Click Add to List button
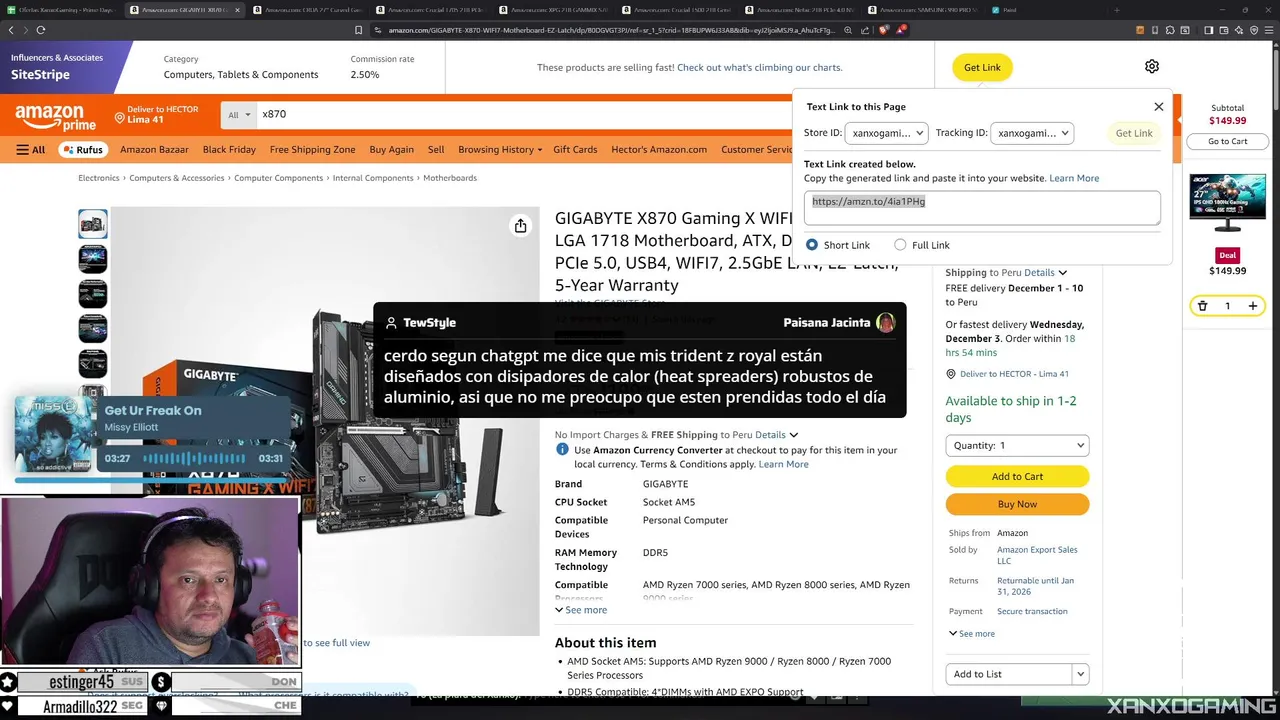 1009,674
